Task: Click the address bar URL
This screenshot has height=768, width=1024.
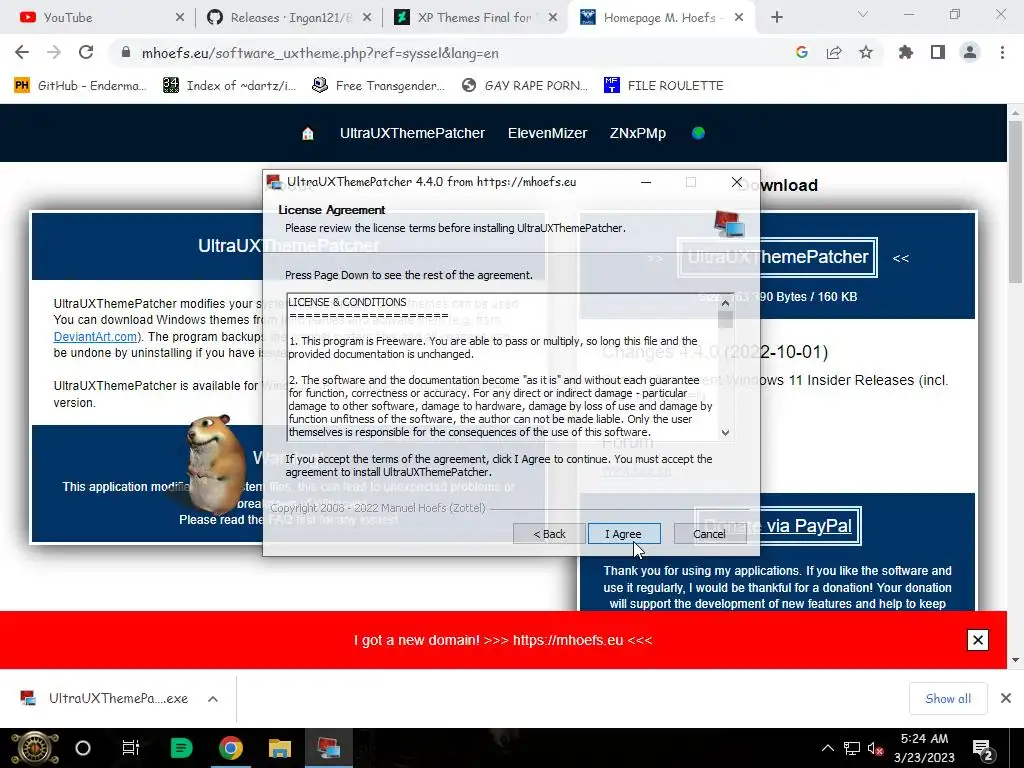Action: tap(320, 53)
